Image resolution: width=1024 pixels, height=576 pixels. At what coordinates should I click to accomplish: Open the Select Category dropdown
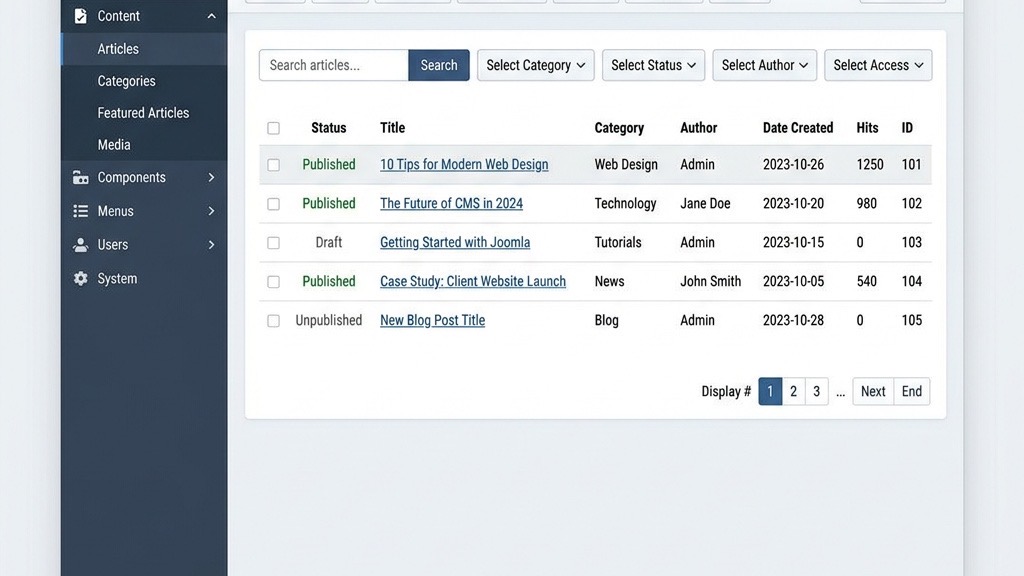[535, 65]
